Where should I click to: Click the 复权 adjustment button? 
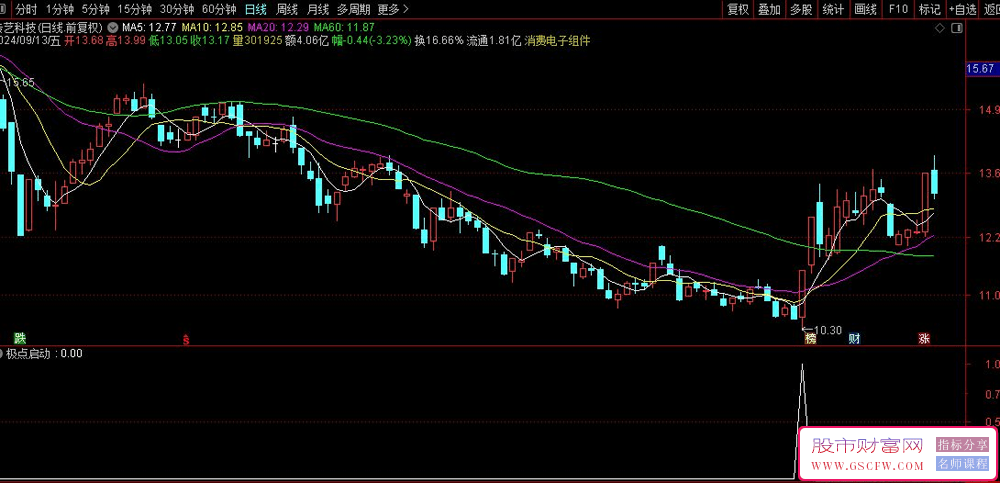pyautogui.click(x=738, y=9)
